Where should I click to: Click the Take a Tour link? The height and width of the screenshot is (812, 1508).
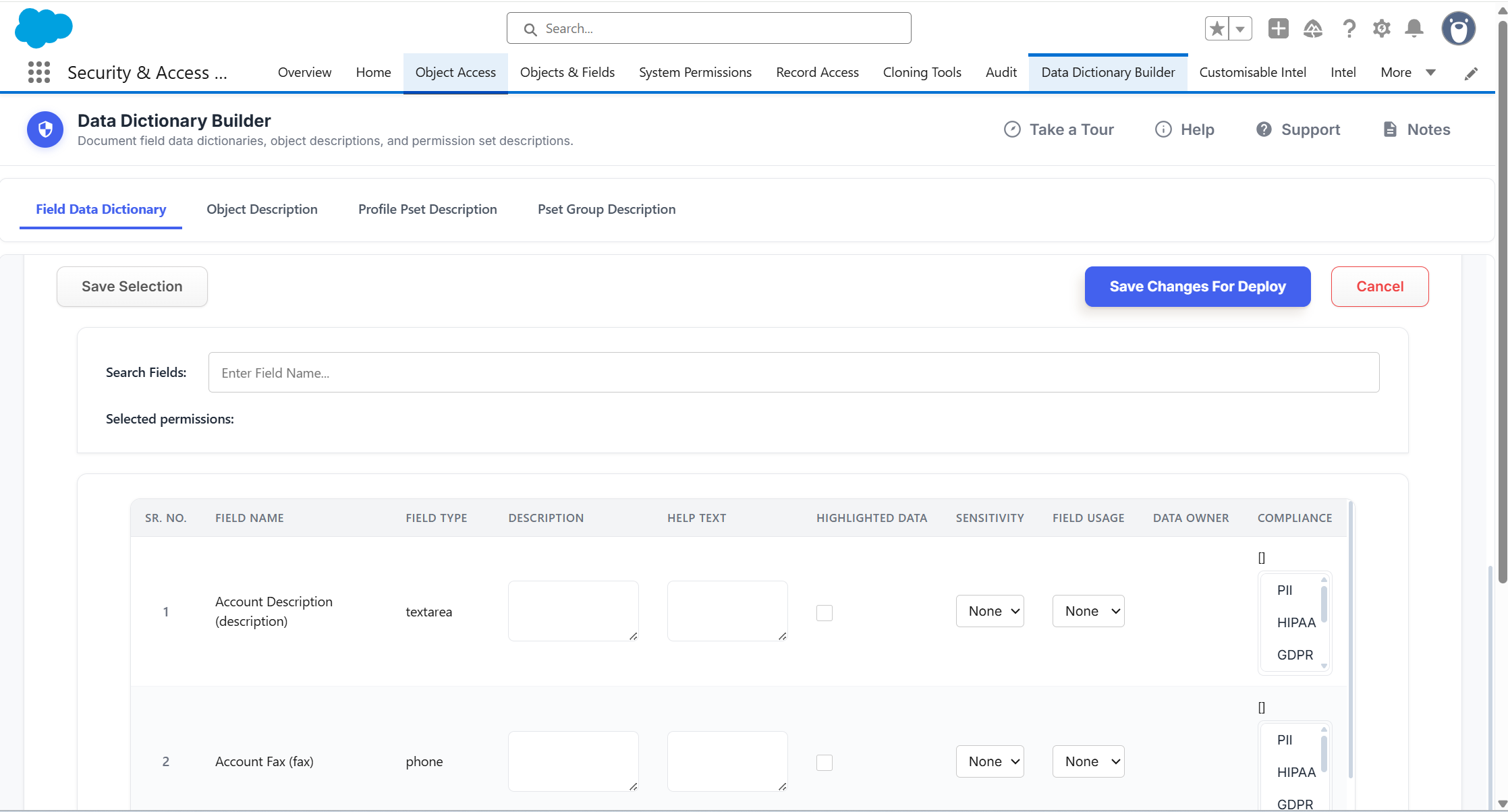1071,129
